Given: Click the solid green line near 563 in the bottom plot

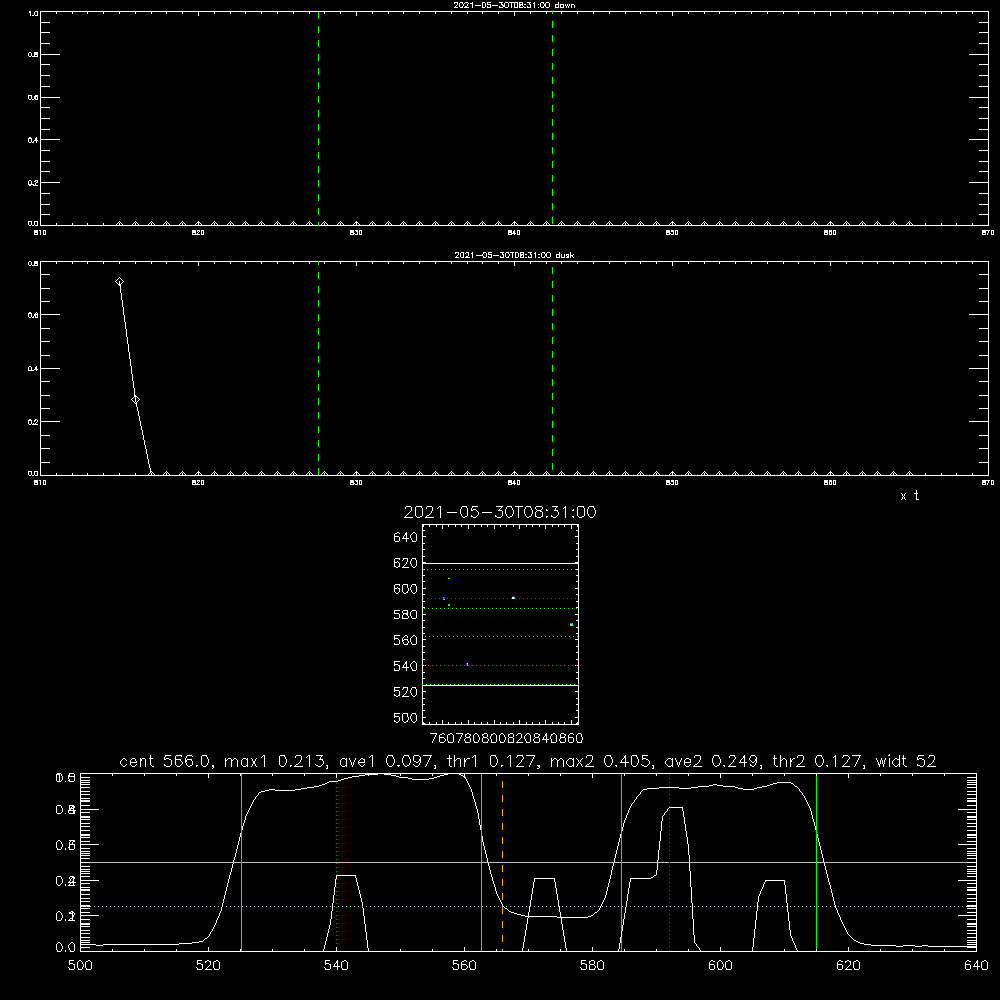Looking at the screenshot, I should coord(482,862).
